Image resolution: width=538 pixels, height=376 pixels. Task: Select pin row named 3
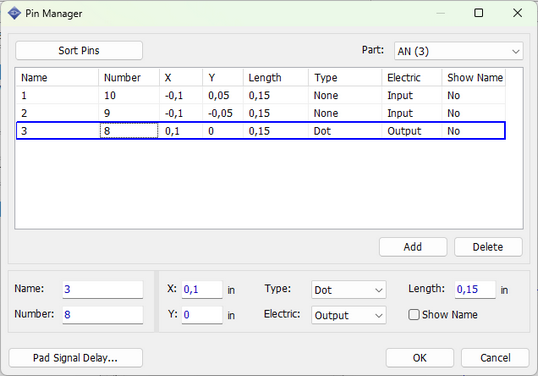261,131
